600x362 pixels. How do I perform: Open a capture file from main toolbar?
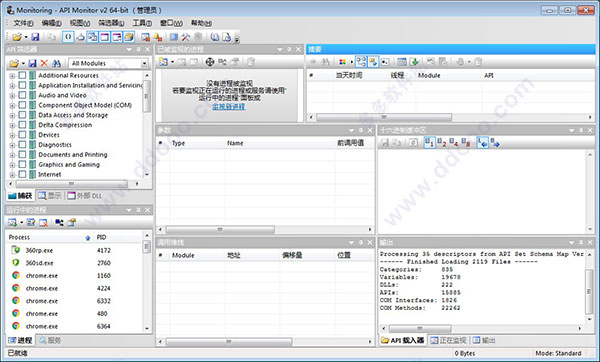16,37
